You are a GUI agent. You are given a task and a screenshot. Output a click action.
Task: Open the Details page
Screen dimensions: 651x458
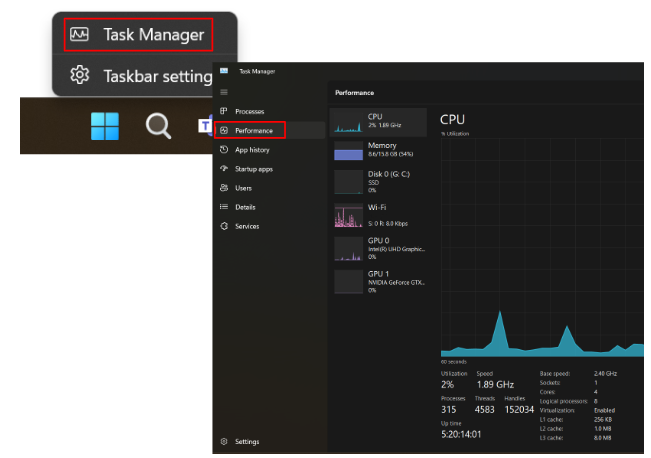click(269, 207)
